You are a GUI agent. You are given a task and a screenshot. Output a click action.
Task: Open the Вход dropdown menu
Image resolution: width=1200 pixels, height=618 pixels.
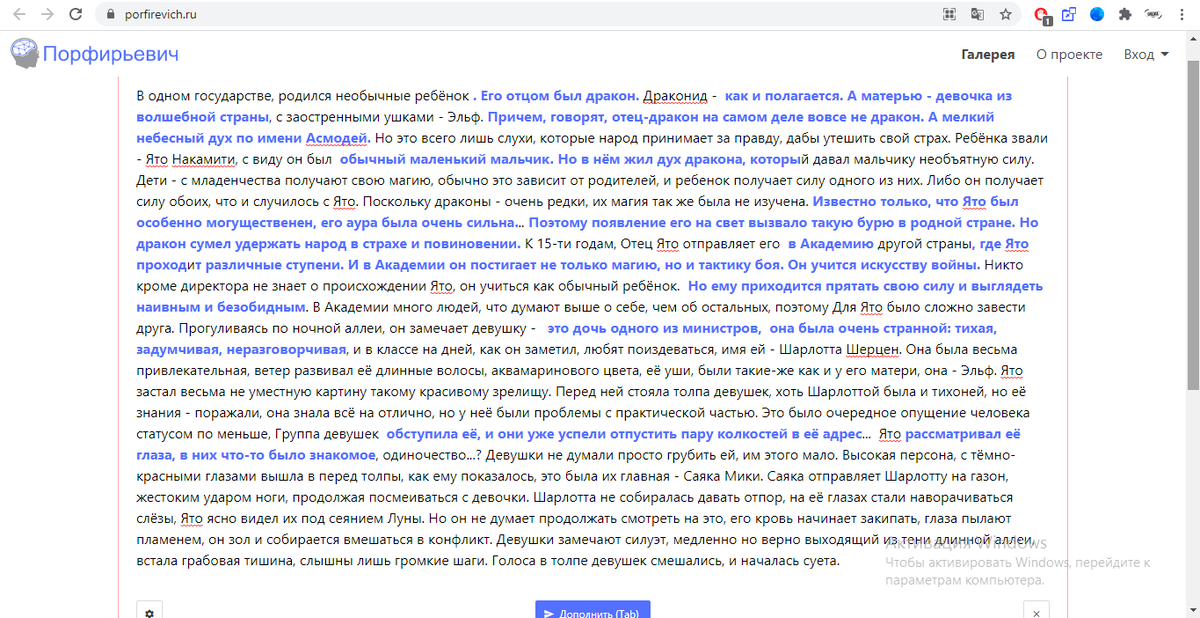[x=1144, y=54]
